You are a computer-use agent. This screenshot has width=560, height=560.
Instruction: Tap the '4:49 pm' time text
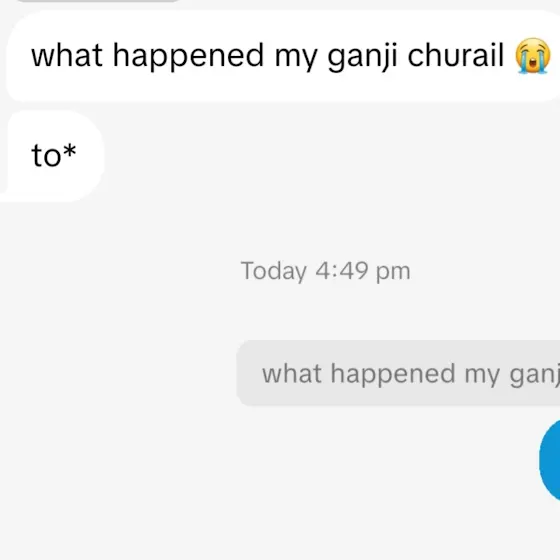363,271
